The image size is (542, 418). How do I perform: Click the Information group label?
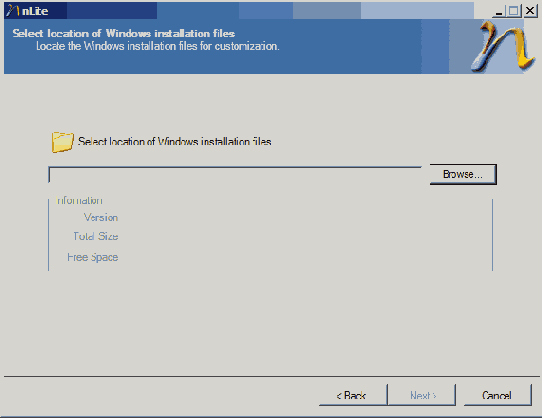point(79,201)
